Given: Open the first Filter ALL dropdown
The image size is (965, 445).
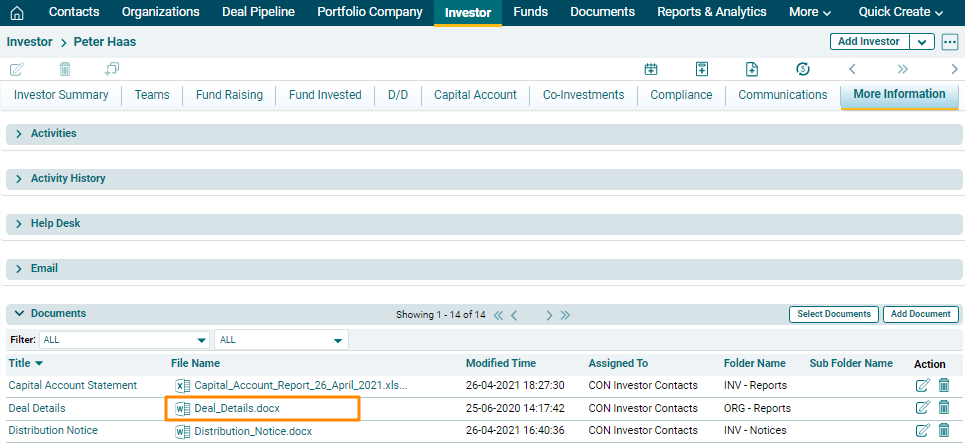Looking at the screenshot, I should click(124, 340).
